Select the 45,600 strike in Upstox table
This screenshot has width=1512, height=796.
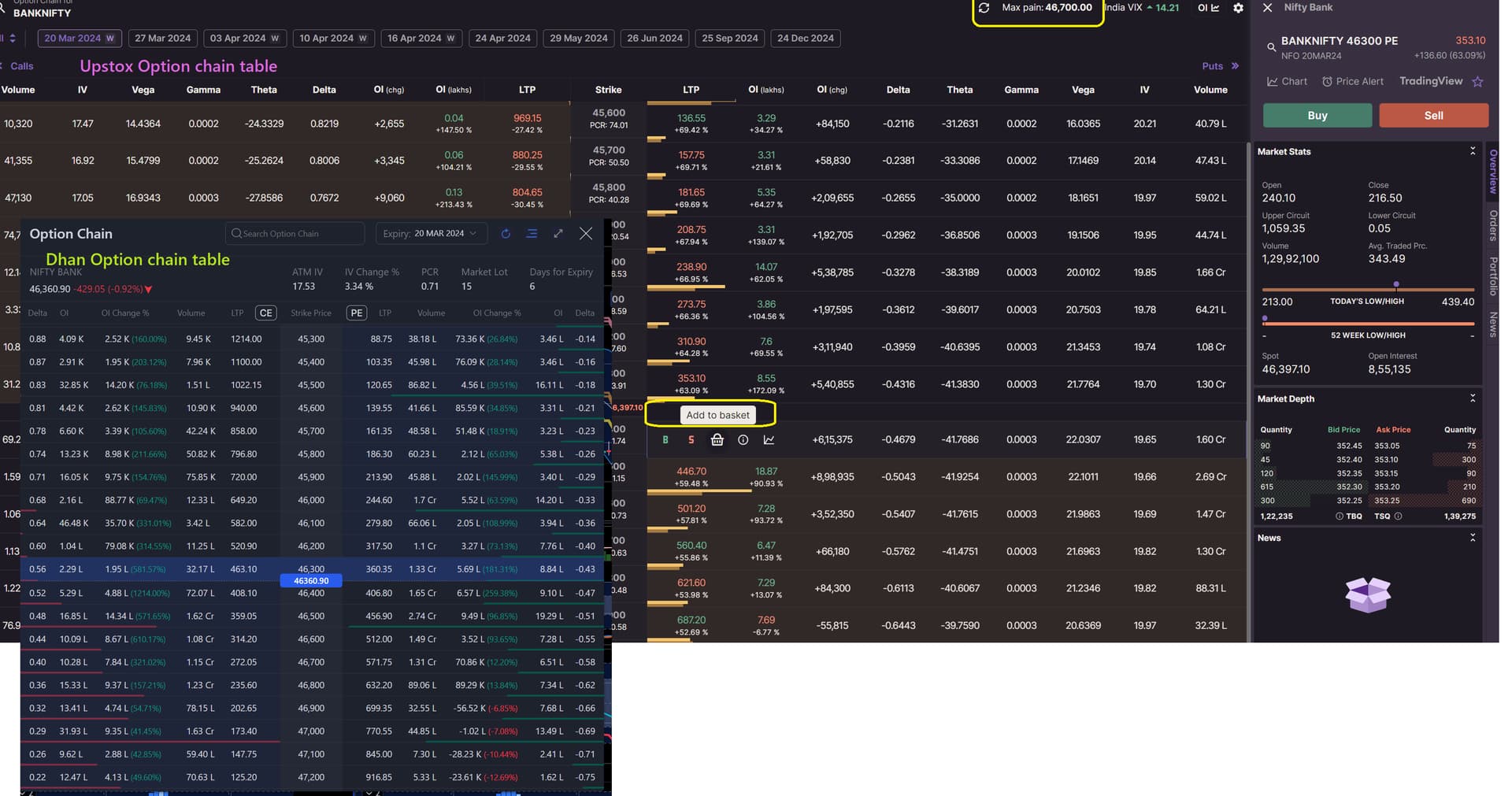[609, 113]
